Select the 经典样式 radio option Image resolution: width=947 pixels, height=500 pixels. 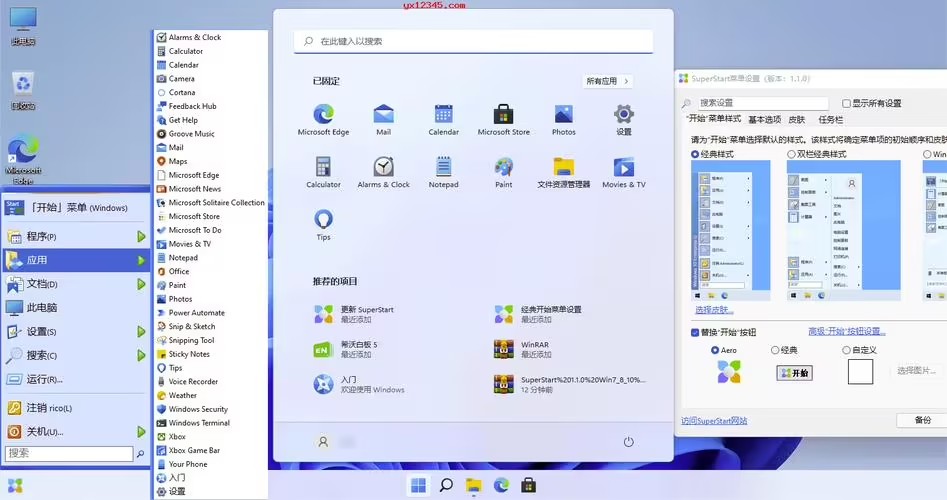click(695, 155)
